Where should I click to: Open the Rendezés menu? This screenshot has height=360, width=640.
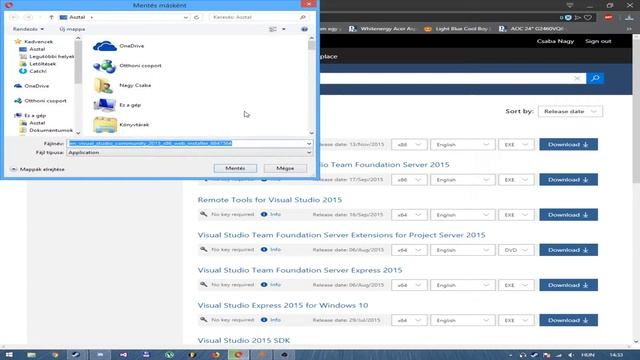[28, 29]
